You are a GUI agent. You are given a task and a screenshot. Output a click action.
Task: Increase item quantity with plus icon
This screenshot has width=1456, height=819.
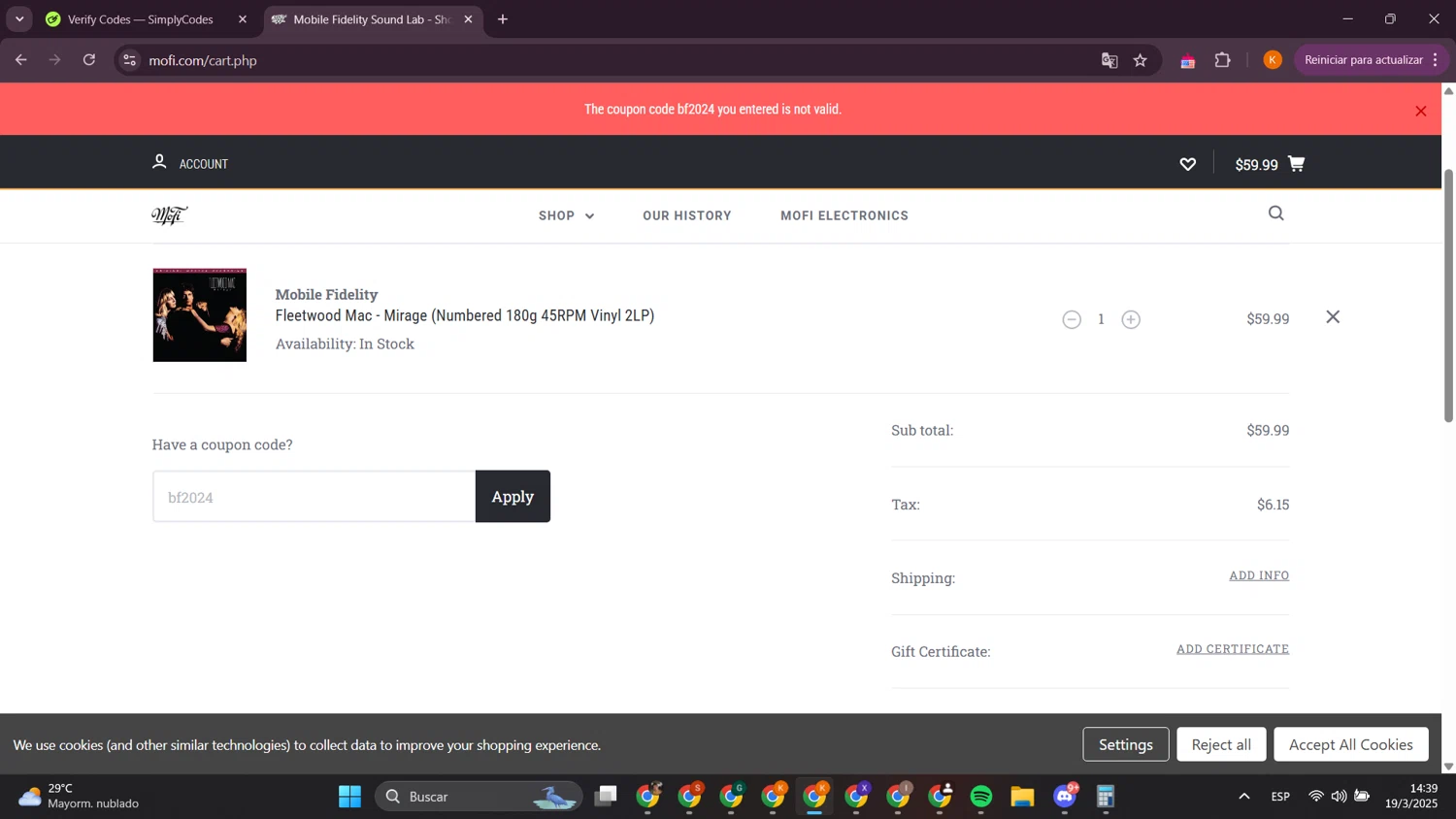[x=1131, y=319]
